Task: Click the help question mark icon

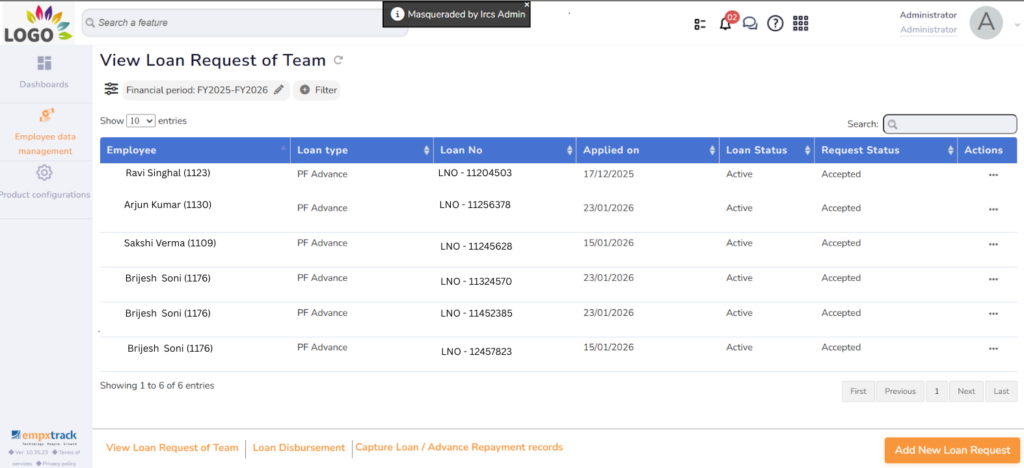Action: pyautogui.click(x=775, y=24)
